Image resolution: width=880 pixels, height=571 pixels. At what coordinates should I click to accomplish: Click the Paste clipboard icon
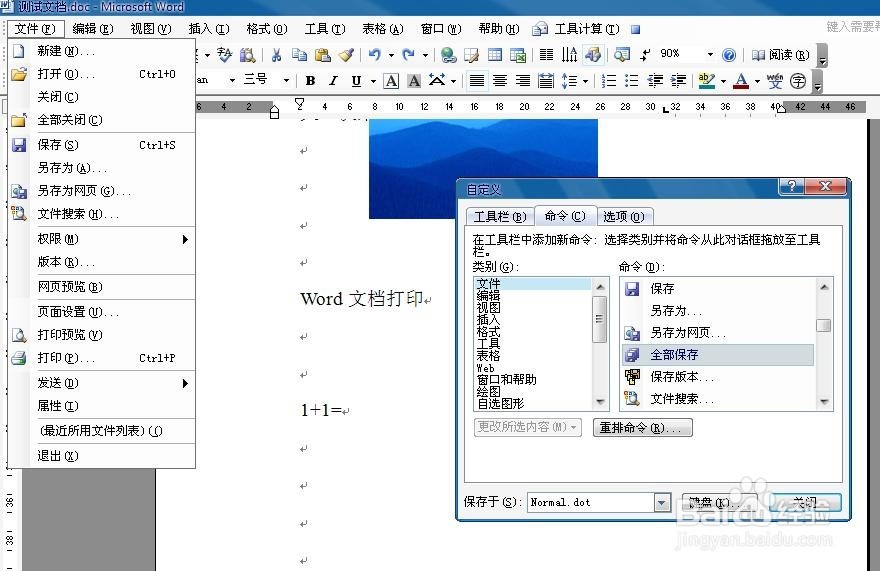[x=323, y=55]
